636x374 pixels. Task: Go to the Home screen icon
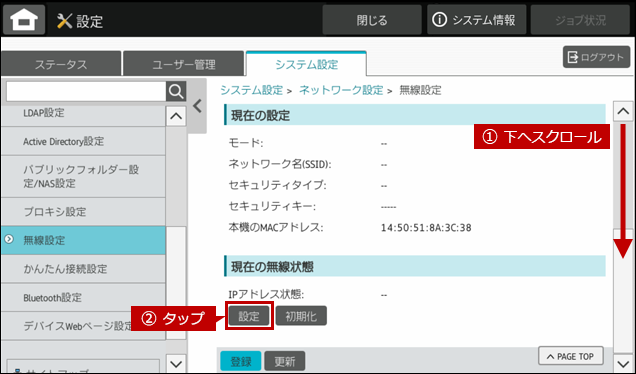pos(24,19)
